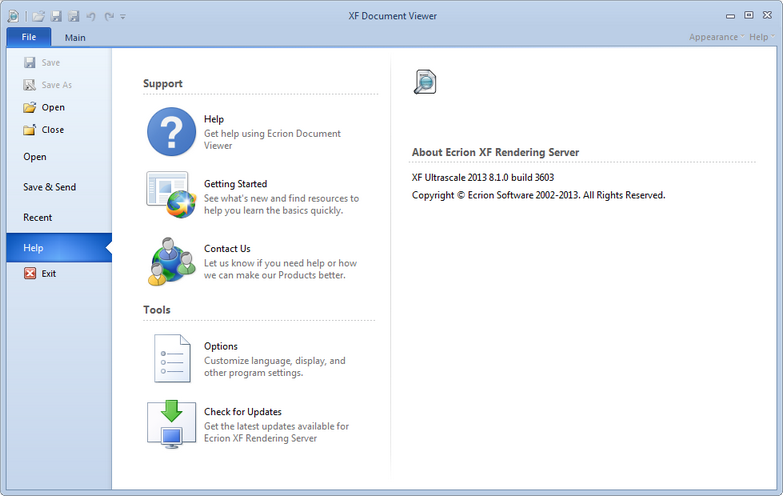Click 'Customize language, display' description text

pyautogui.click(x=275, y=367)
